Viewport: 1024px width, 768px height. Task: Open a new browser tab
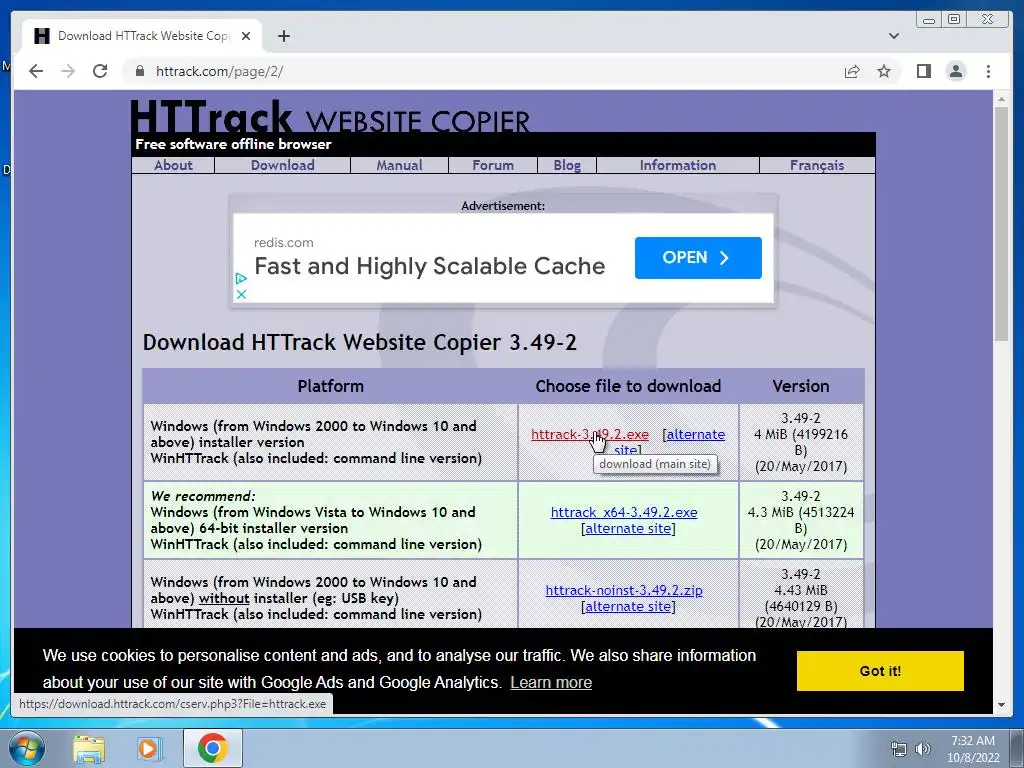[x=283, y=36]
